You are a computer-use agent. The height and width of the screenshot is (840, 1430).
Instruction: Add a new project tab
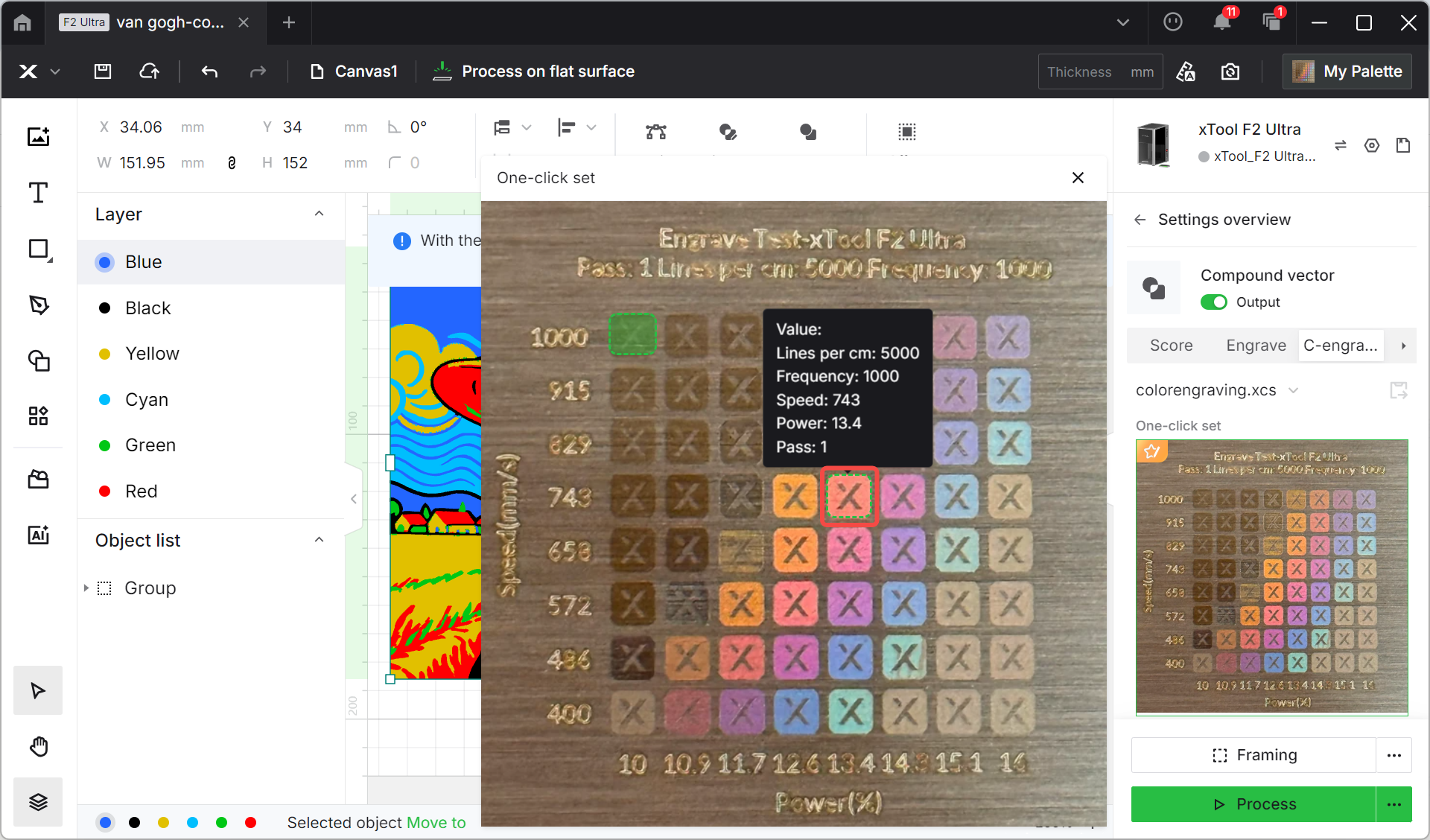(x=289, y=23)
